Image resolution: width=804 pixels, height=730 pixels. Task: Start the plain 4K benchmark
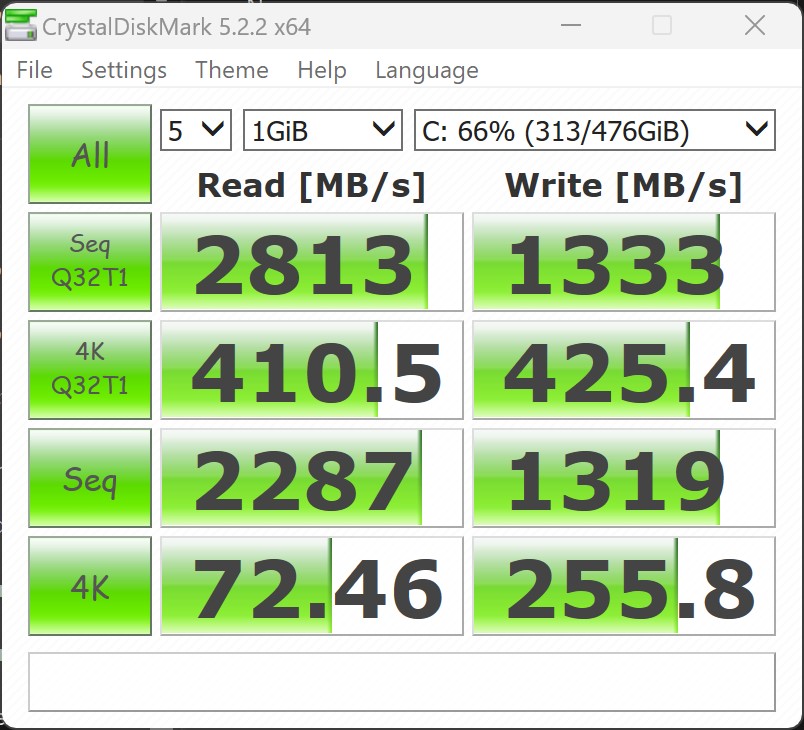pos(90,586)
